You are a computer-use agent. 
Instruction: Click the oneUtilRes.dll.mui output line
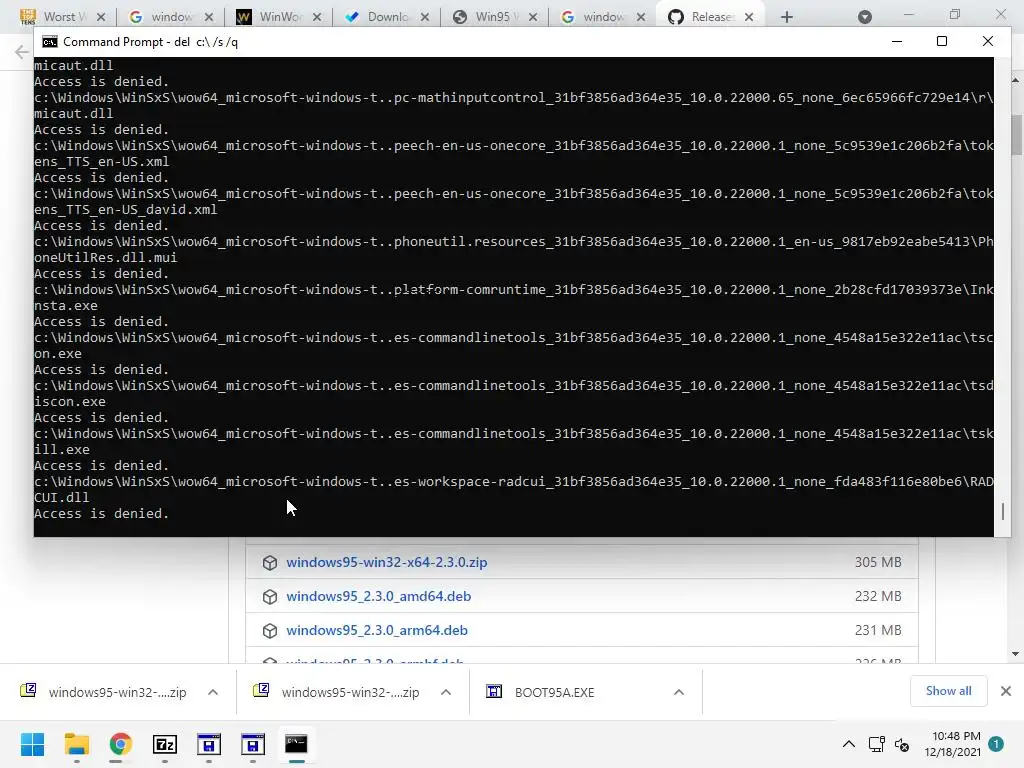coord(105,257)
